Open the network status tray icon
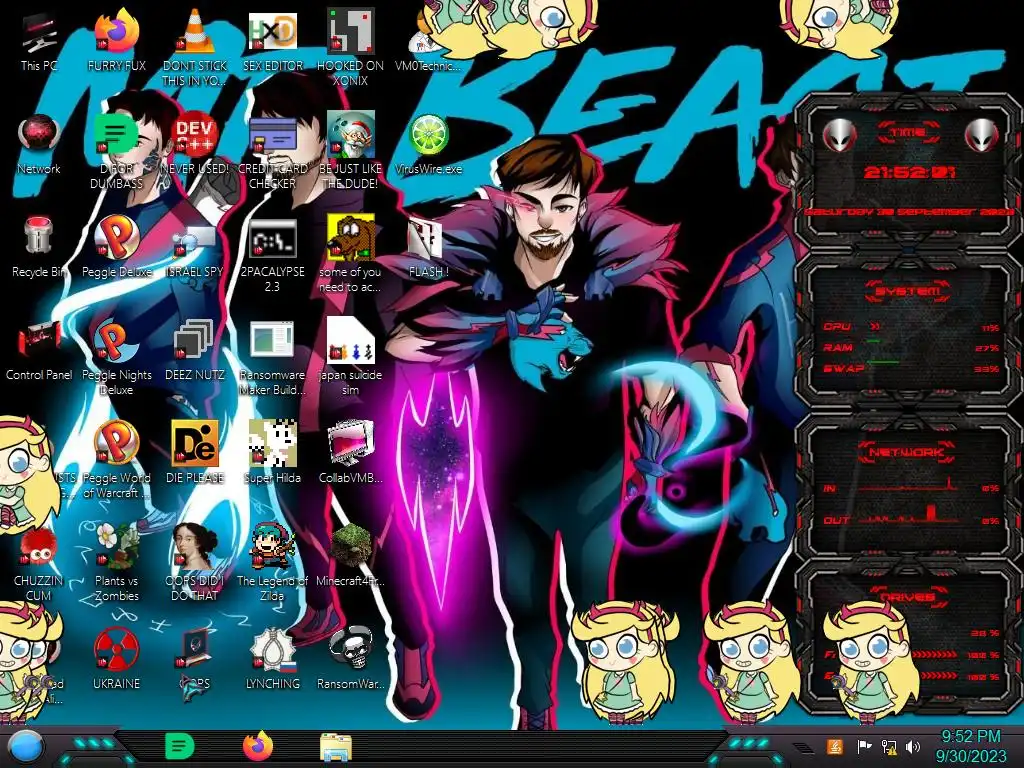 [889, 746]
